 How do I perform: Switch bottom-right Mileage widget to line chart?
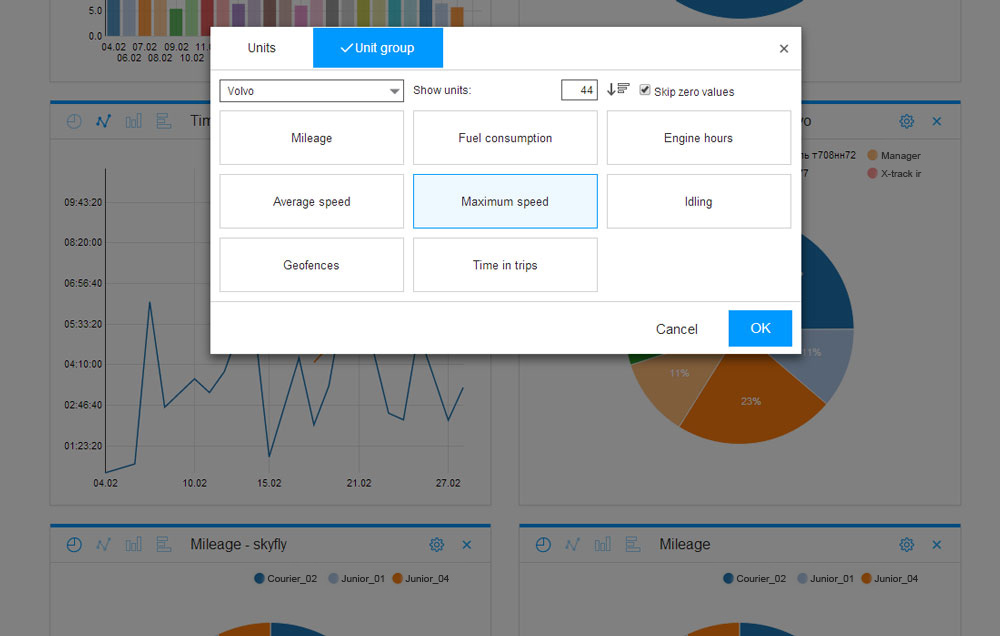click(x=572, y=545)
